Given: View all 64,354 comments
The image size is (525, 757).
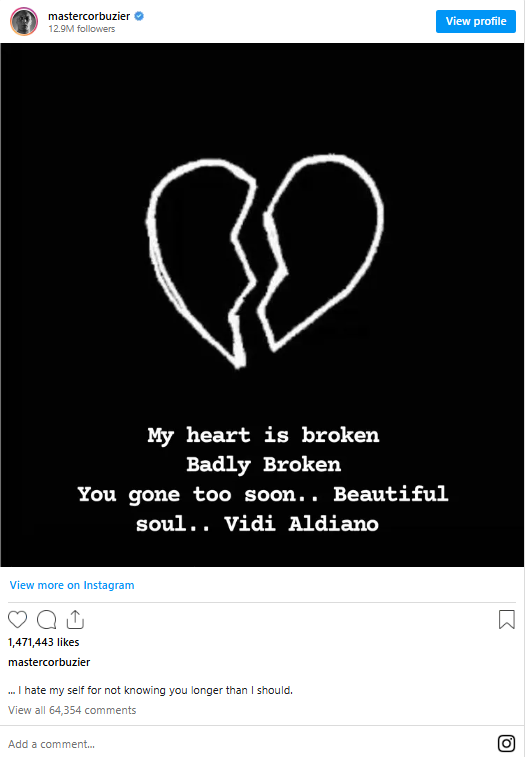Looking at the screenshot, I should click(72, 710).
